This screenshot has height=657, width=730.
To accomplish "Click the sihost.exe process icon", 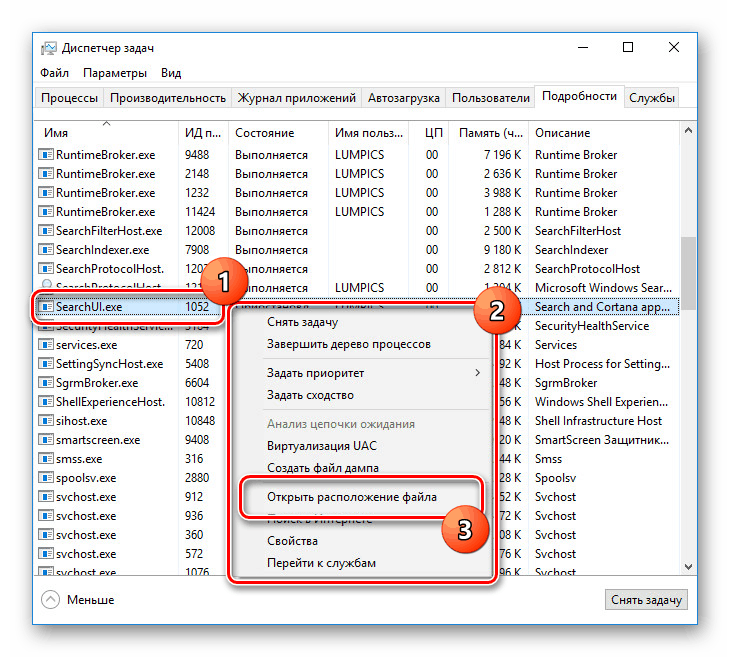I will pyautogui.click(x=46, y=421).
